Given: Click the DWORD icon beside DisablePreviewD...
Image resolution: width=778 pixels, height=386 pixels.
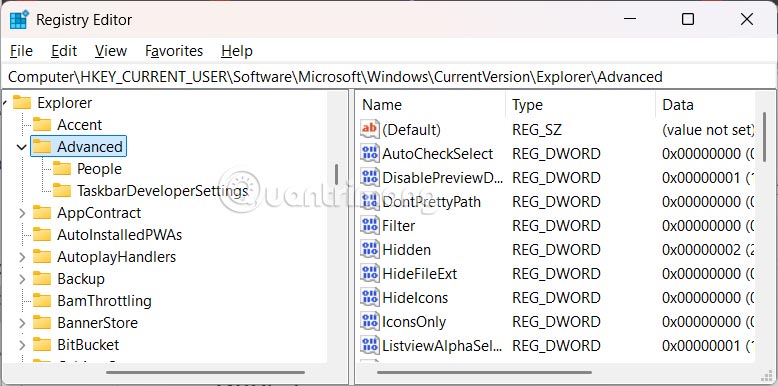Looking at the screenshot, I should 370,177.
